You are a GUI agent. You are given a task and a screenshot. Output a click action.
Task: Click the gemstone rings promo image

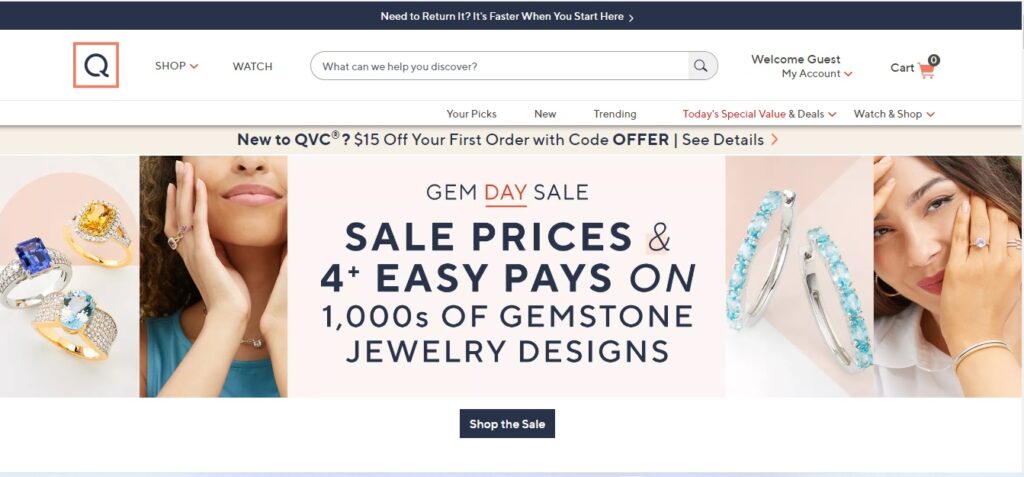pos(70,277)
